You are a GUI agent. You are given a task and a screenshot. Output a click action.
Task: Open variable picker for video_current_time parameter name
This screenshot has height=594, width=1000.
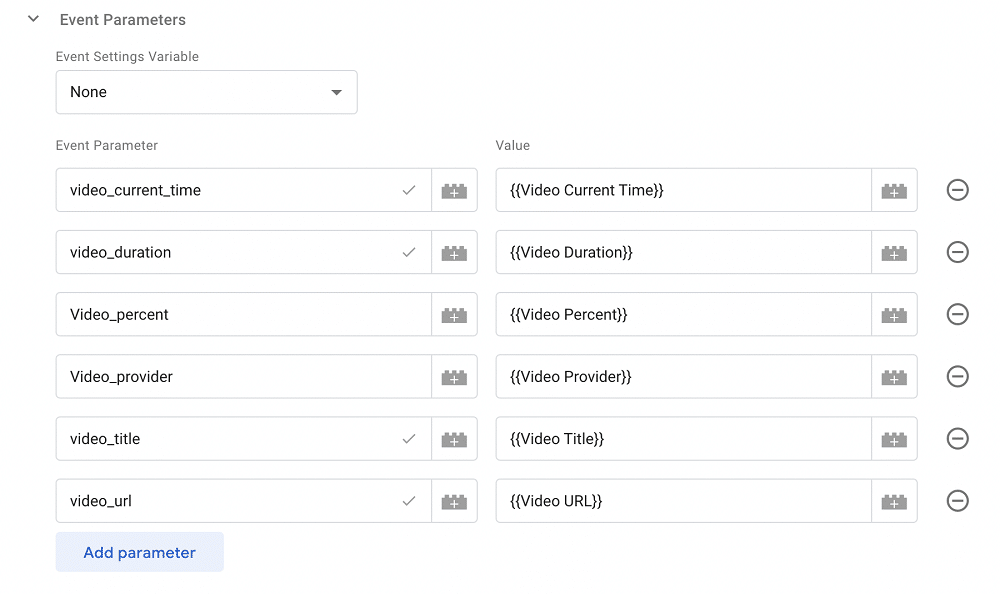(454, 190)
